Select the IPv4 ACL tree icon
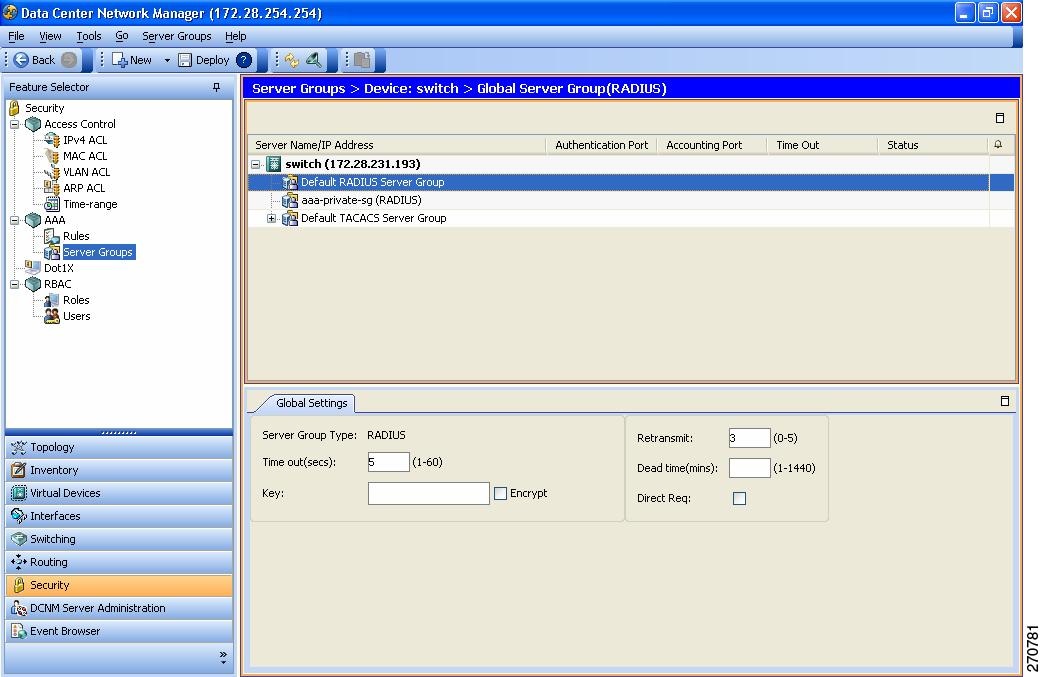1041x677 pixels. [x=52, y=140]
